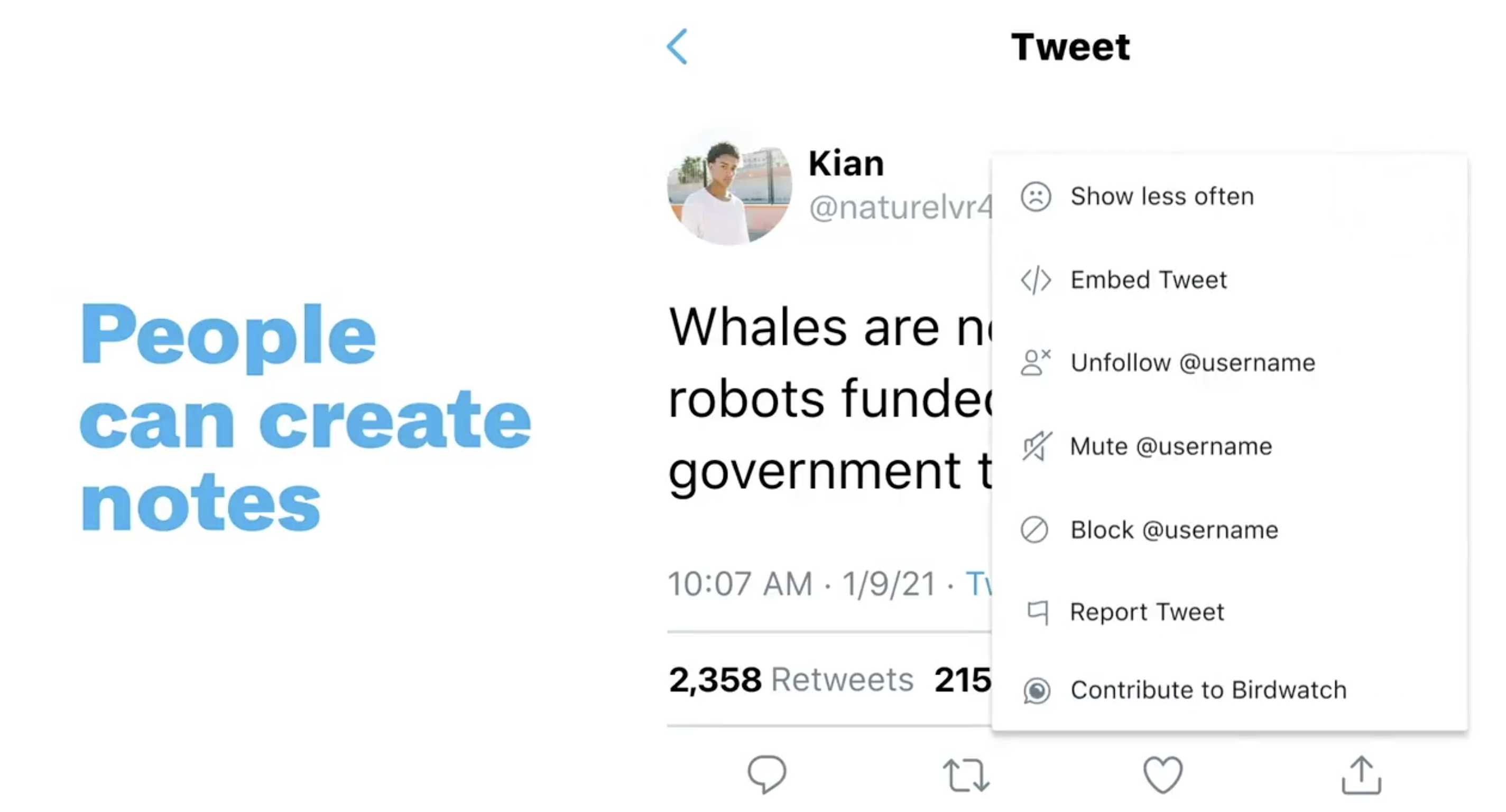
Task: Choose "Embed Tweet" from the menu
Action: tap(1149, 280)
